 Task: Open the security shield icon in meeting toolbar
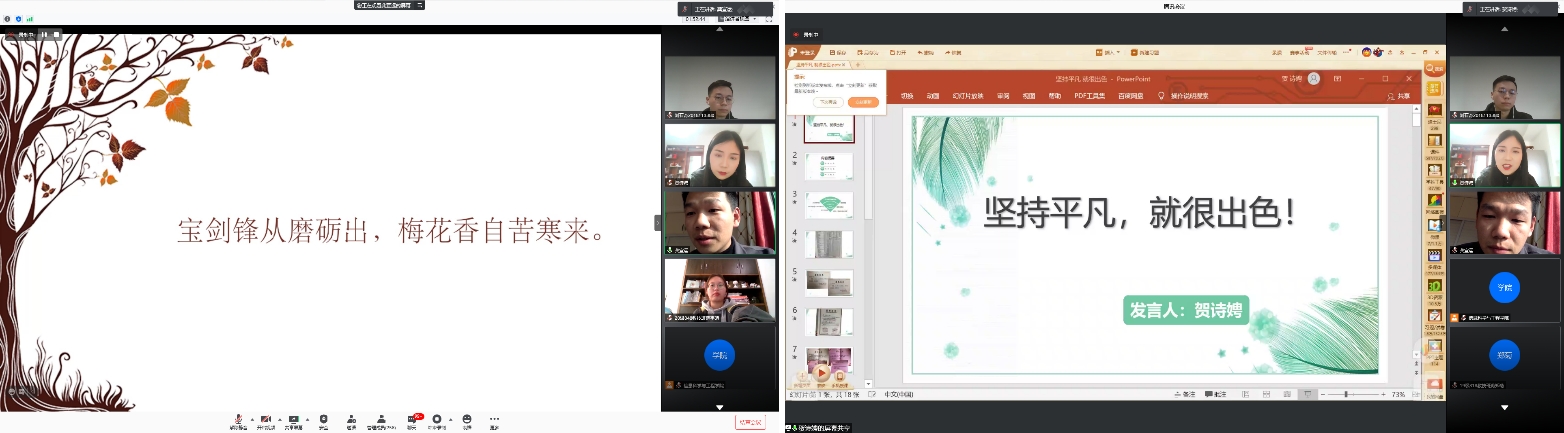click(322, 420)
